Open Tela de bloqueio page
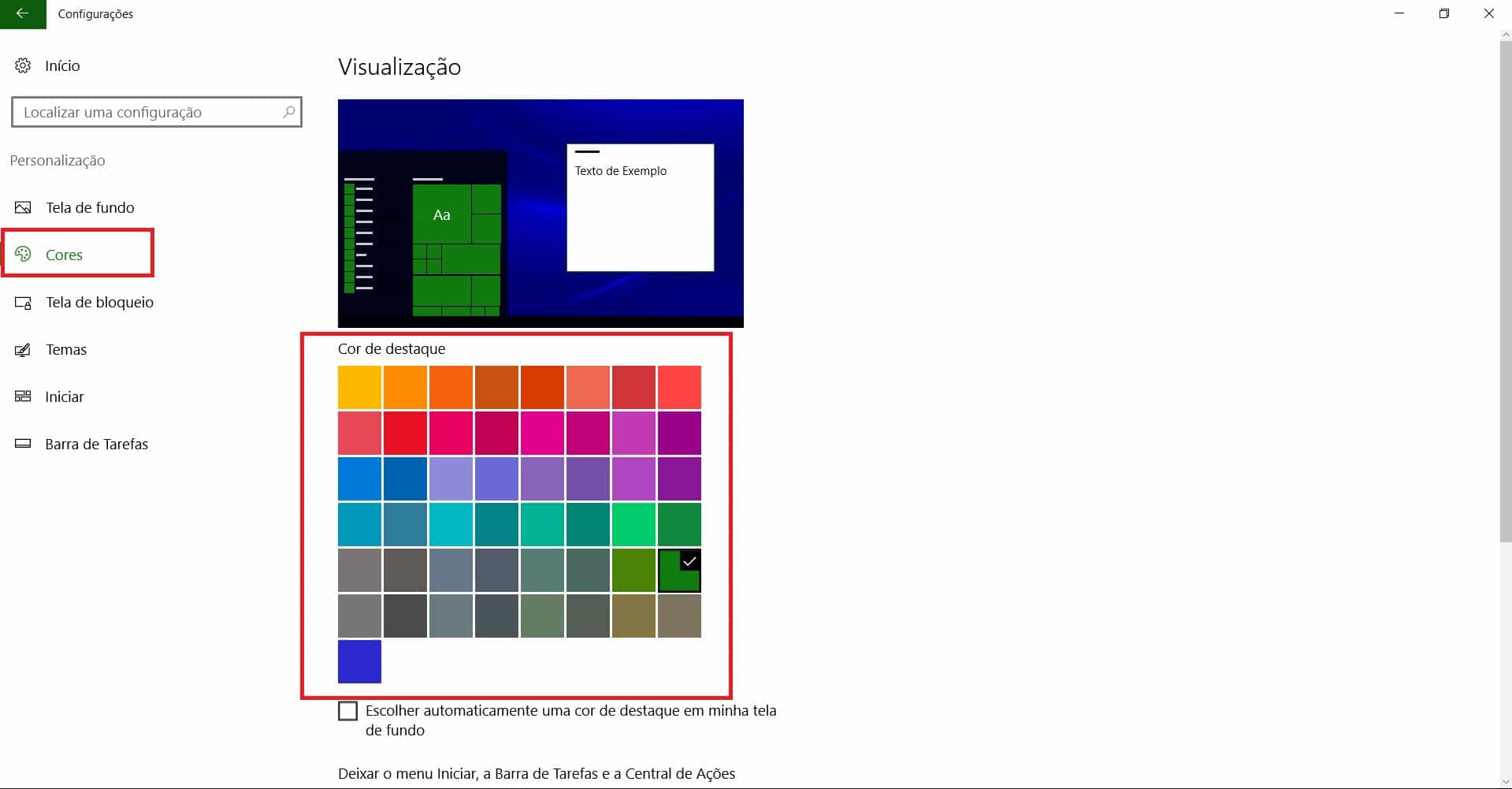The image size is (1512, 789). 99,302
